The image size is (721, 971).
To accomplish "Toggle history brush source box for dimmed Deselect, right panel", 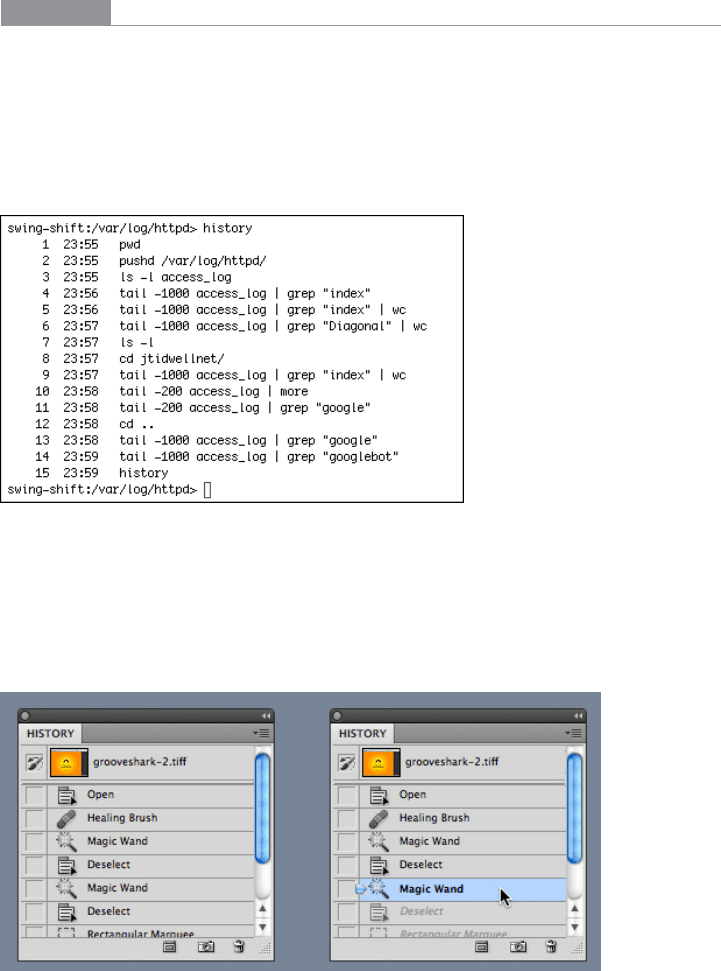I will coord(347,912).
